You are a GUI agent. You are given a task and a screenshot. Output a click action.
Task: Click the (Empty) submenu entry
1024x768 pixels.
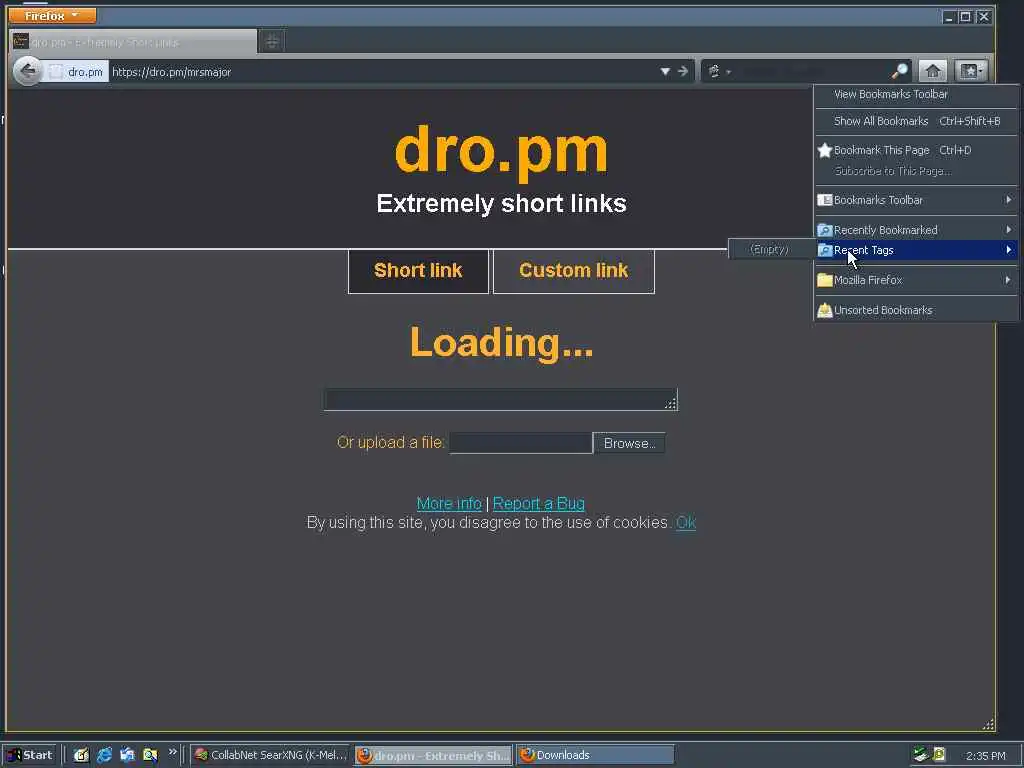(769, 249)
